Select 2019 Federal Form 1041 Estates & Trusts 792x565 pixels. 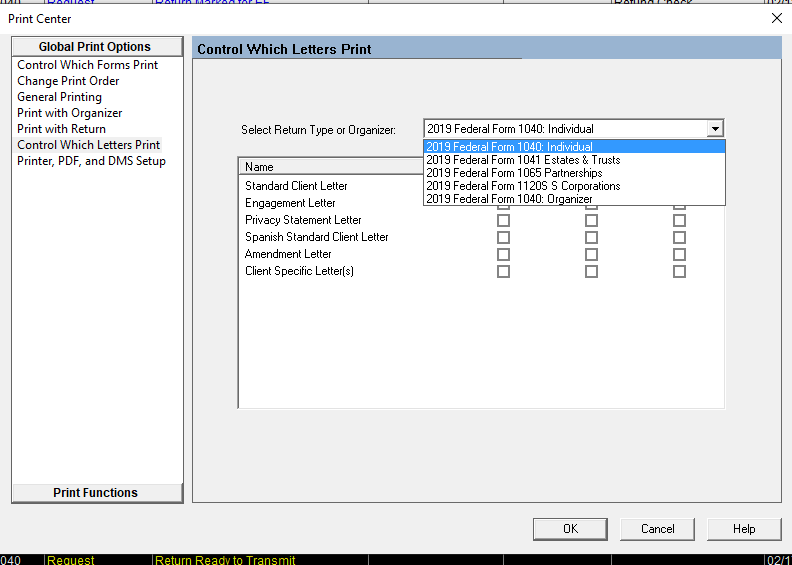(523, 160)
